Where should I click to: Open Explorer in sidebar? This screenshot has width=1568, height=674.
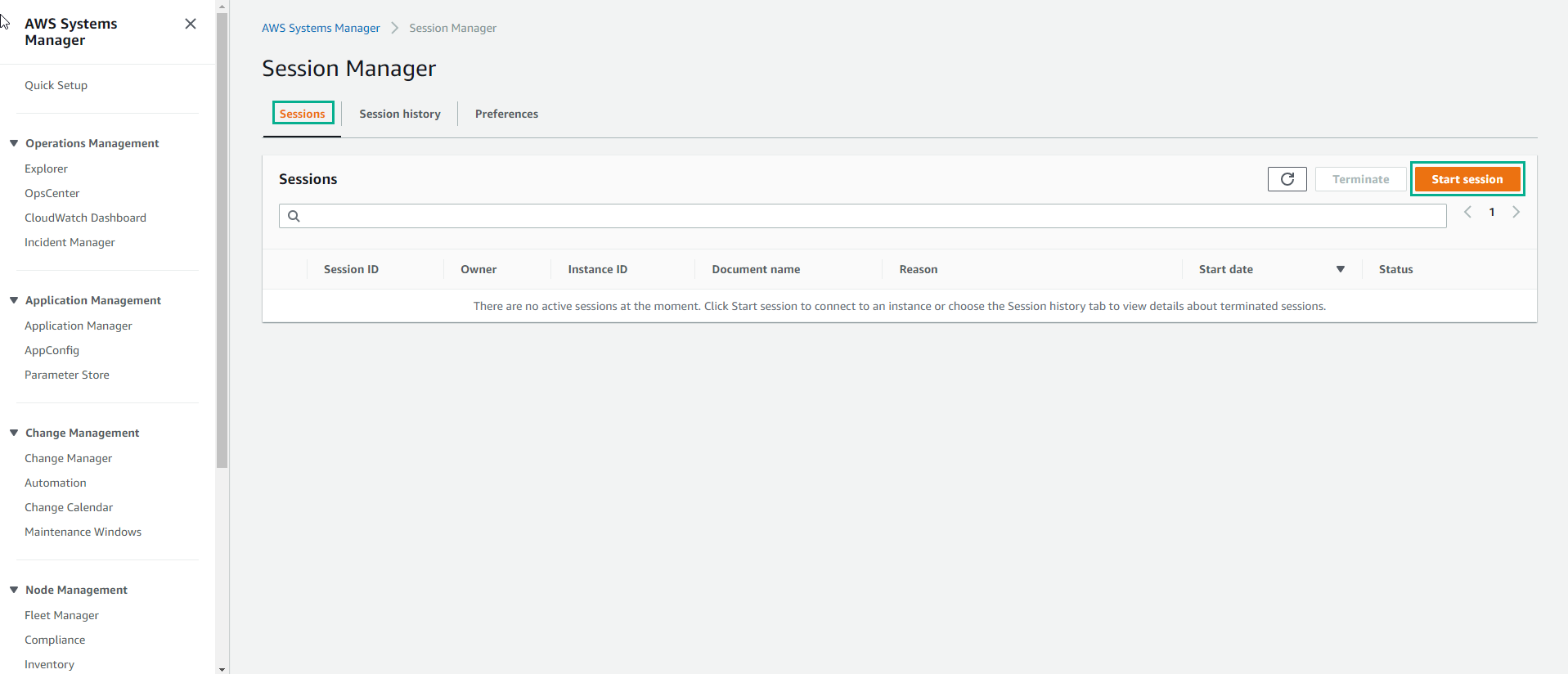[46, 168]
